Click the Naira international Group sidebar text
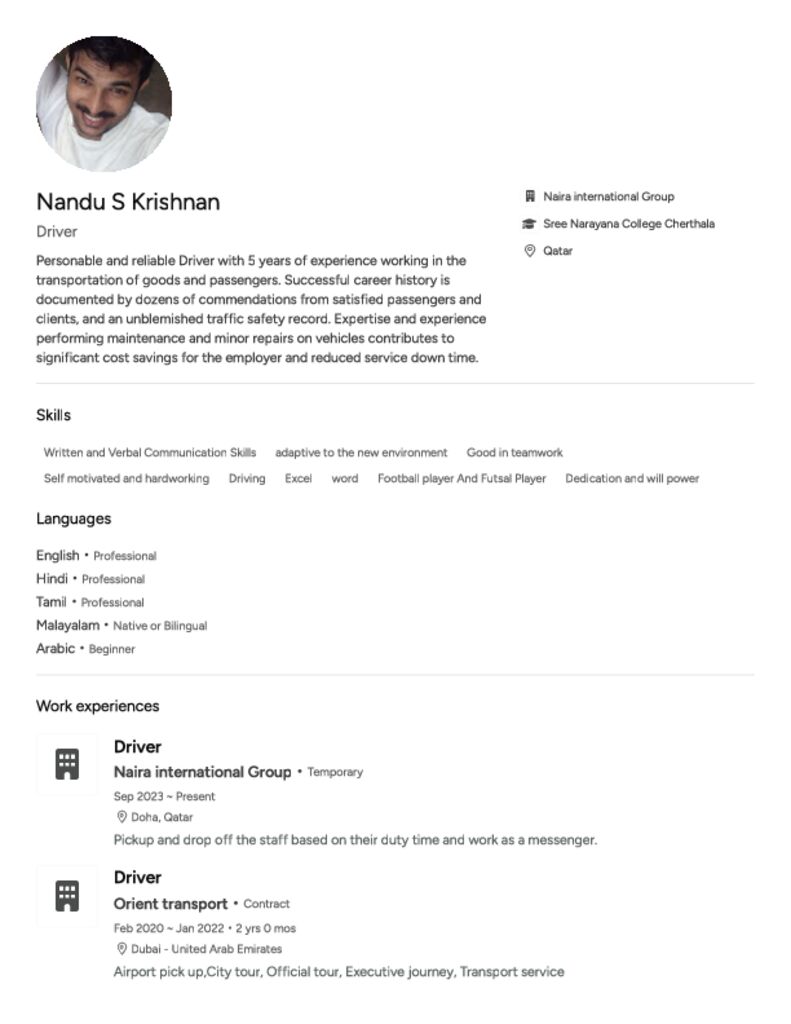 pos(609,197)
